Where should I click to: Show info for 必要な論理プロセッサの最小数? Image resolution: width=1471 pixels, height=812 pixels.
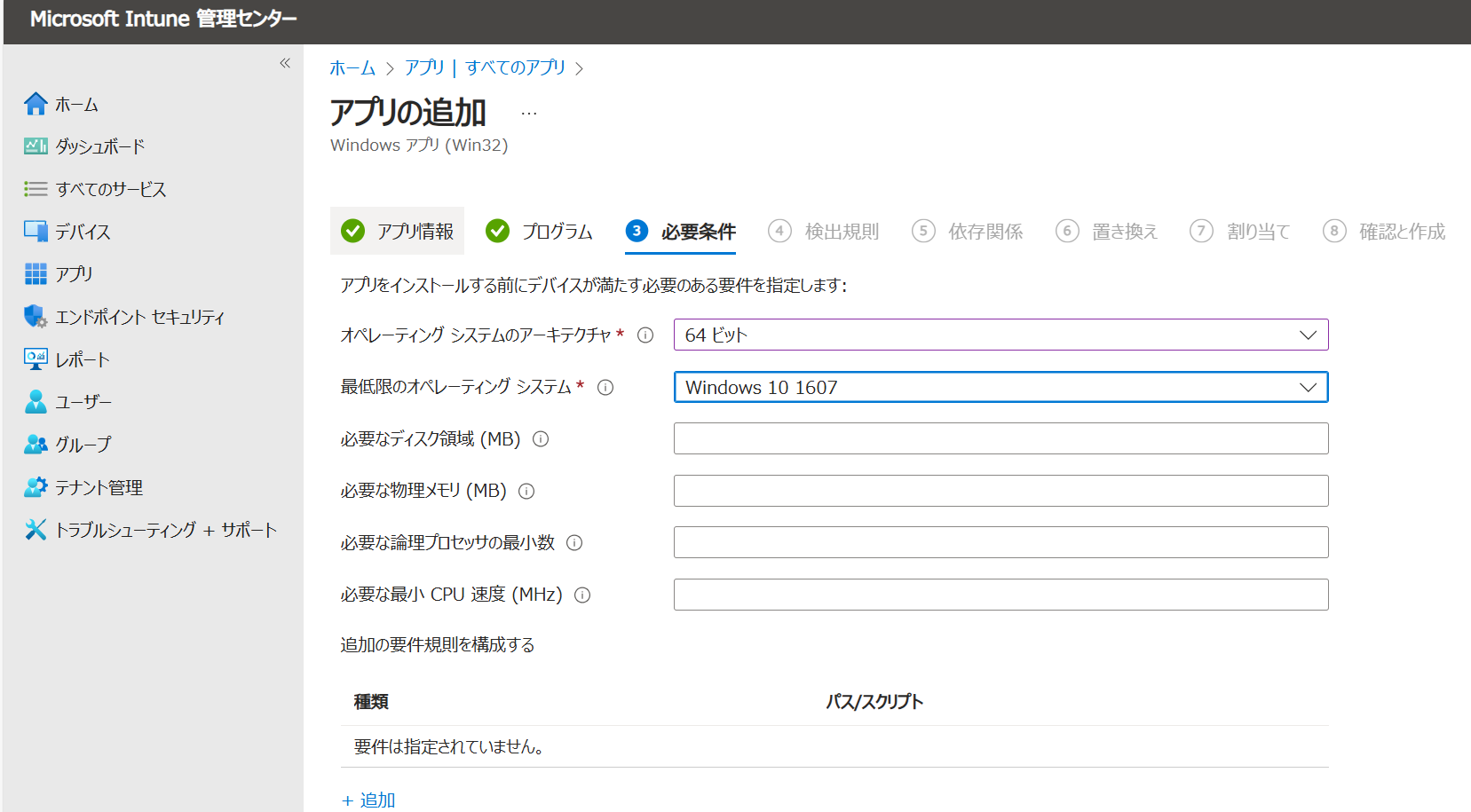click(574, 543)
